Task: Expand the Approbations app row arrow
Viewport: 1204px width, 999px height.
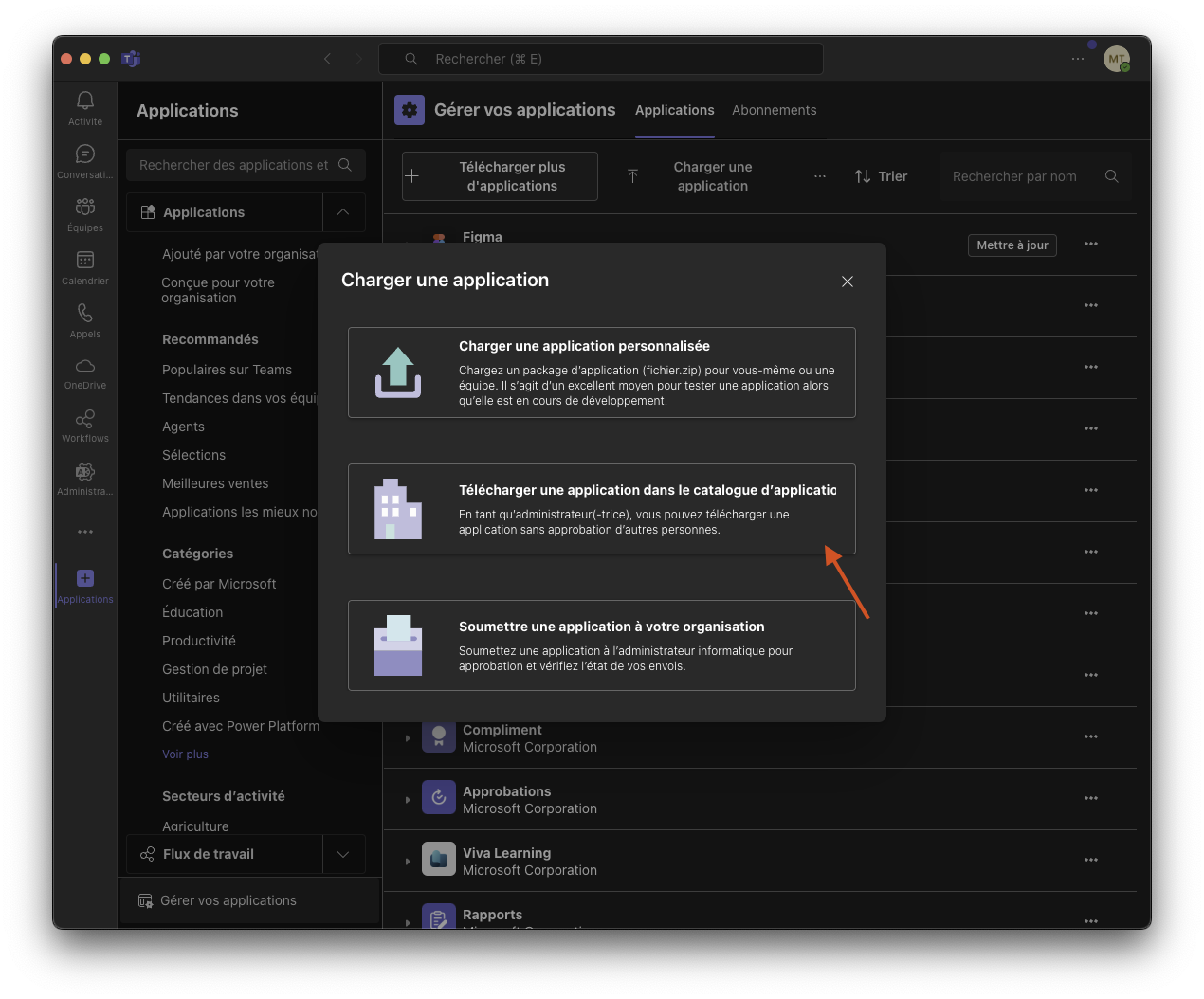Action: coord(408,800)
